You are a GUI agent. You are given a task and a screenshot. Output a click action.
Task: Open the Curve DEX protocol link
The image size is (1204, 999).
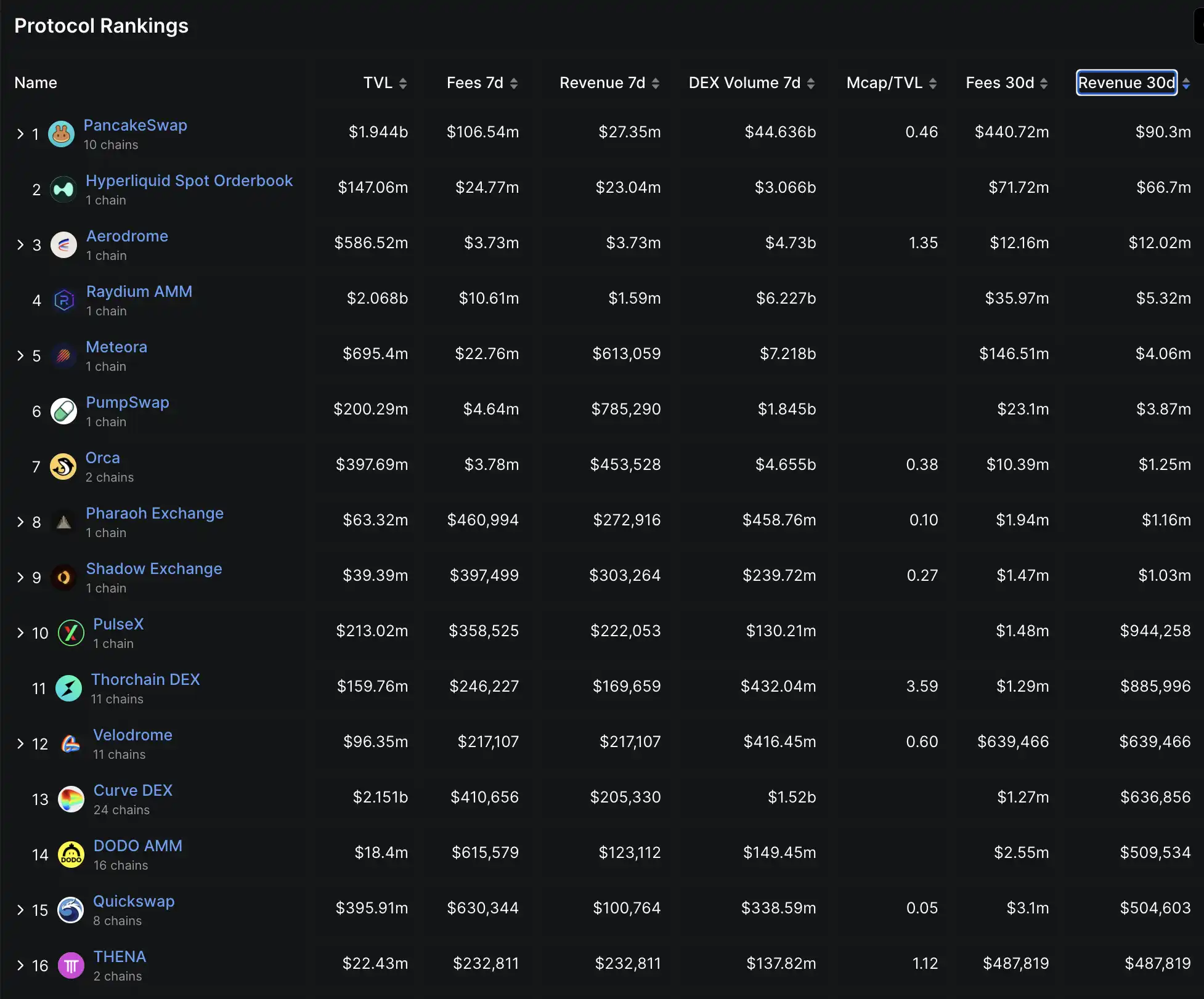pyautogui.click(x=132, y=790)
